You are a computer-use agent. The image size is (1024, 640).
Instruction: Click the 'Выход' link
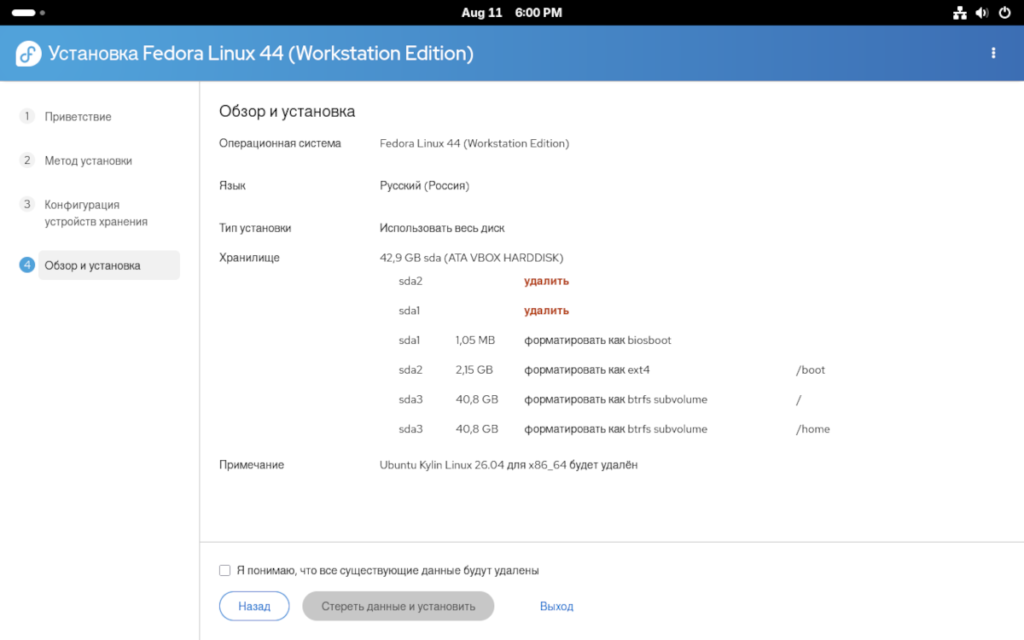pyautogui.click(x=556, y=606)
